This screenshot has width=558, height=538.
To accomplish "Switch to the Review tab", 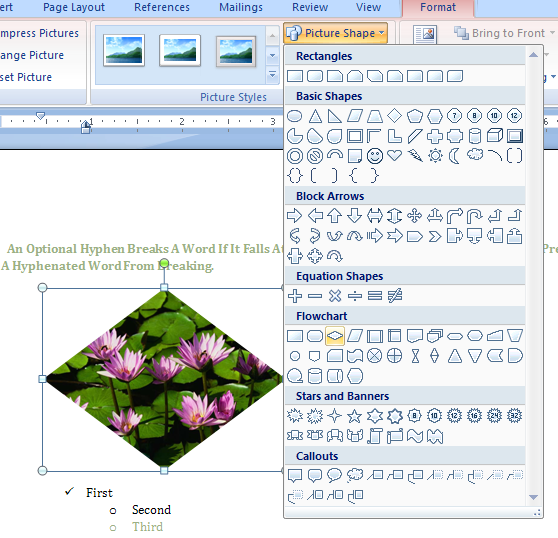I will pyautogui.click(x=310, y=7).
